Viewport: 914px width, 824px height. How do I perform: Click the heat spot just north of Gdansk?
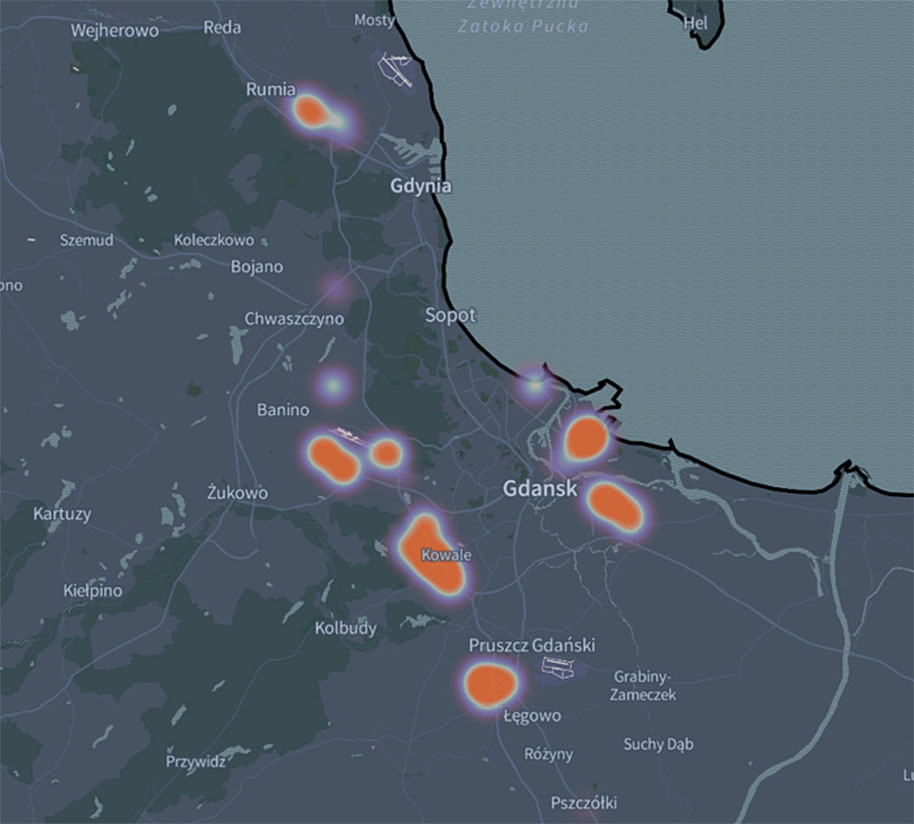coord(585,438)
